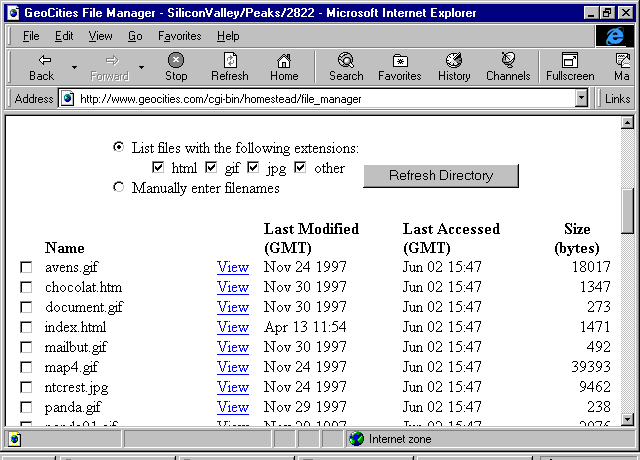Open the Favorites menu
The image size is (640, 460).
[x=180, y=36]
